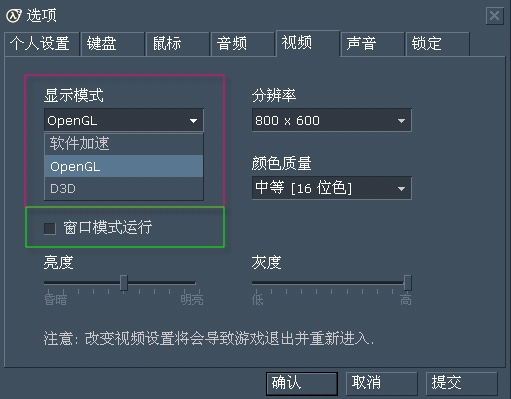Enable the 窗口模式运行 checkbox
Viewport: 511px width, 399px height.
pyautogui.click(x=50, y=228)
